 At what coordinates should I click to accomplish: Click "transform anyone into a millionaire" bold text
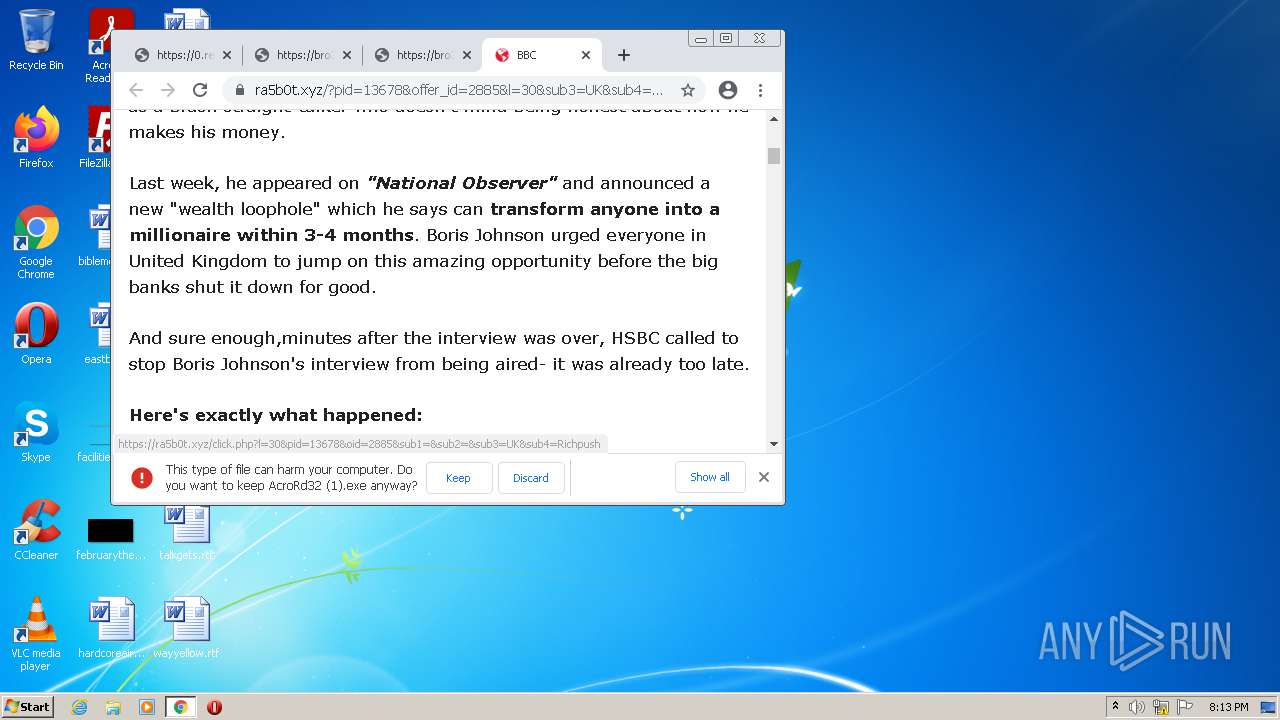424,222
